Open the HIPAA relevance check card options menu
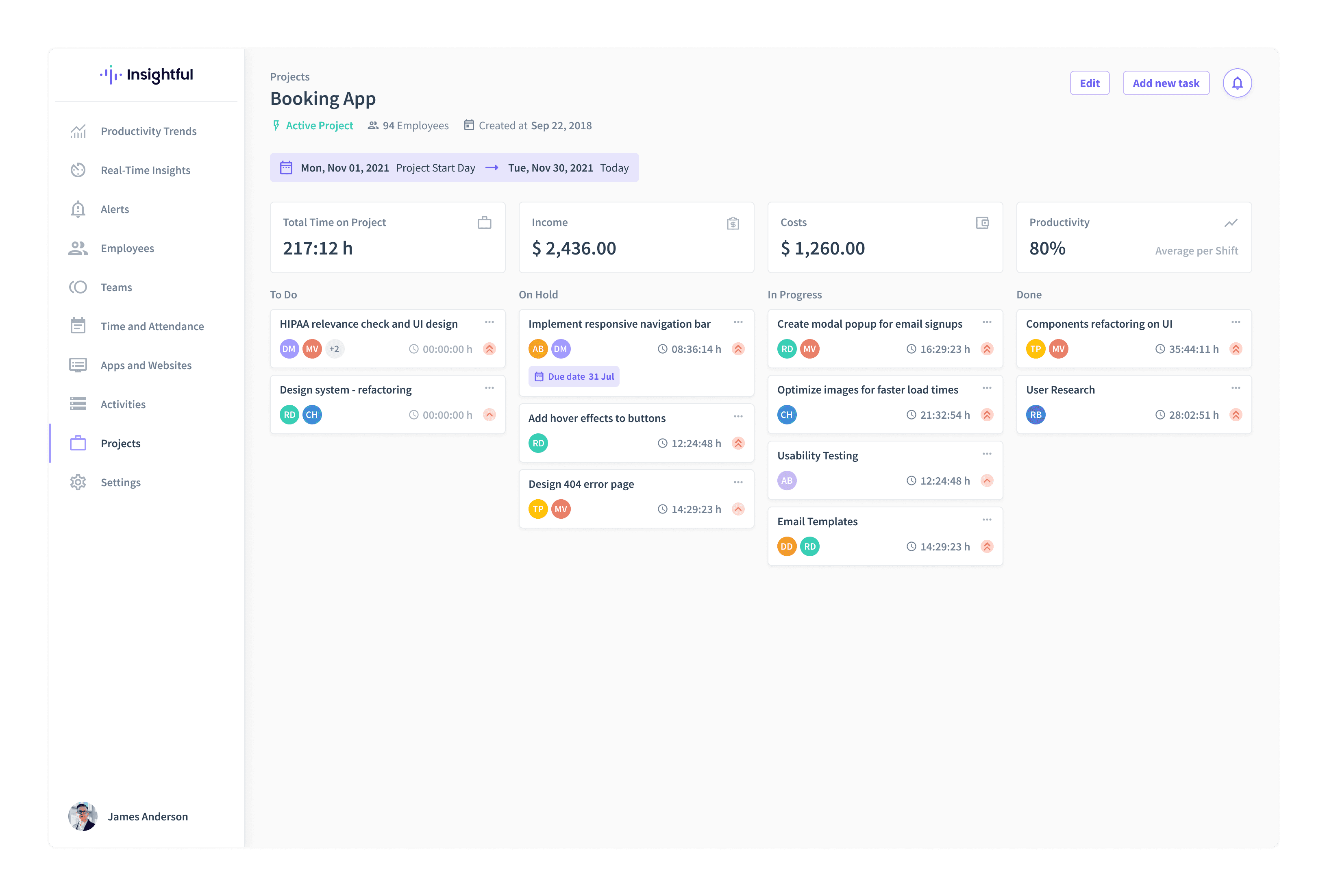The height and width of the screenshot is (896, 1327). tap(489, 323)
